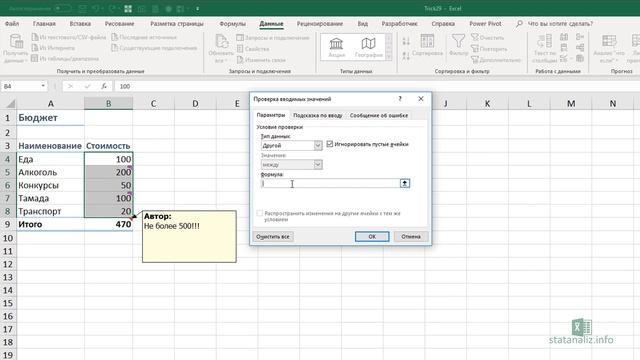
Task: Click Последние источники in ribbon
Action: click(144, 37)
